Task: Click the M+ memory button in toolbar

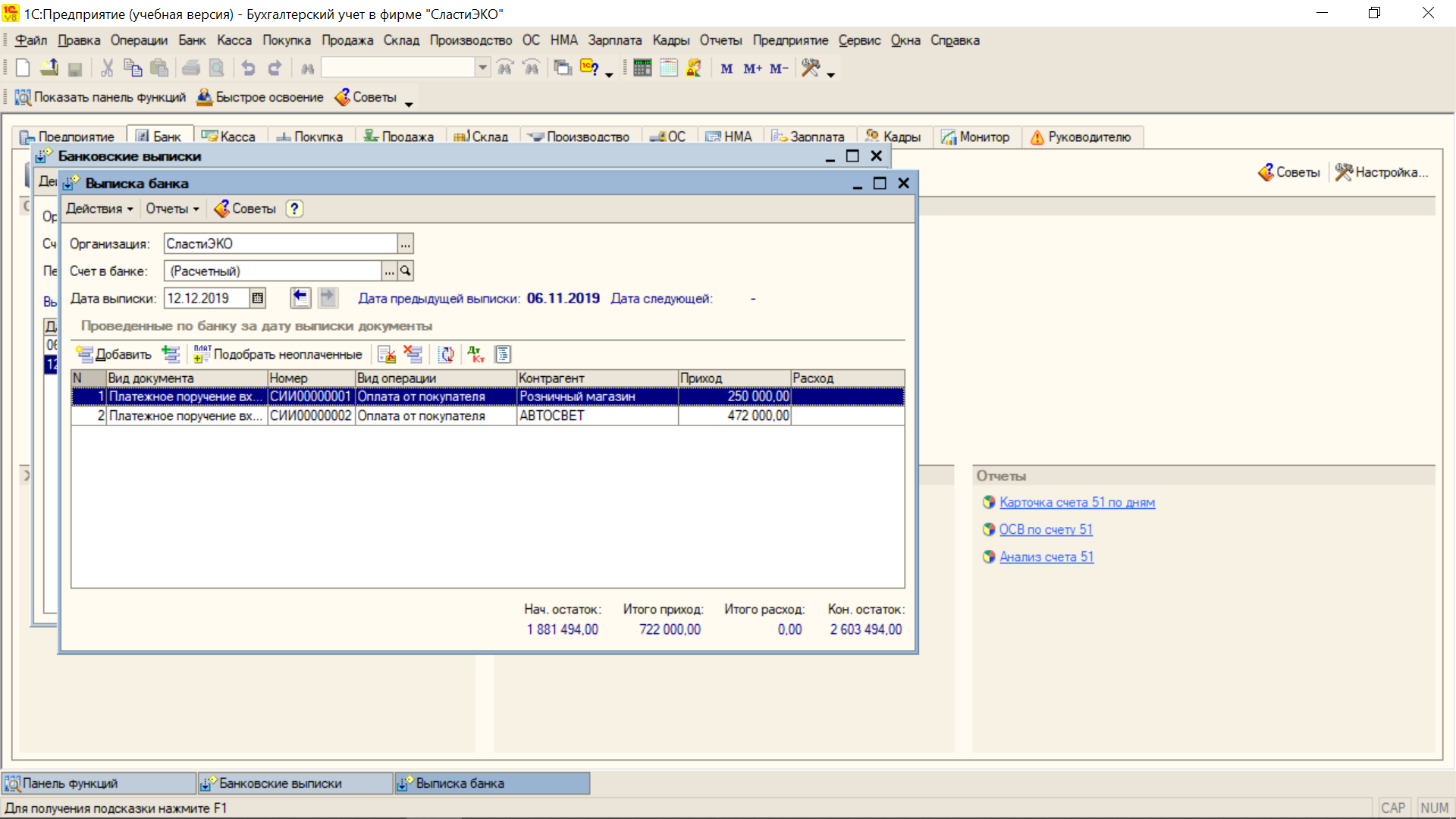Action: point(752,68)
